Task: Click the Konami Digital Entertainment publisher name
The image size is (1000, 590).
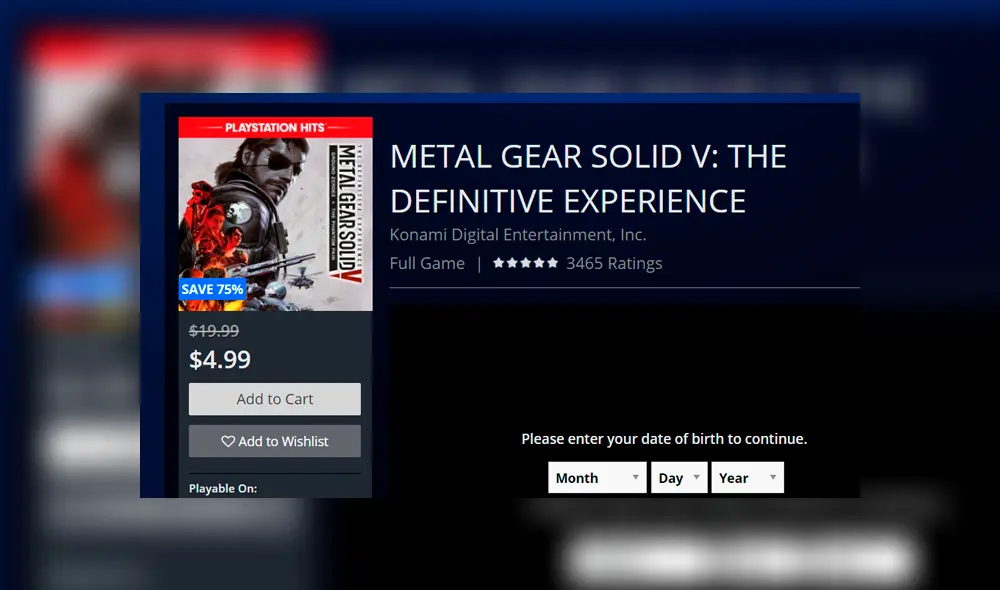Action: tap(519, 234)
